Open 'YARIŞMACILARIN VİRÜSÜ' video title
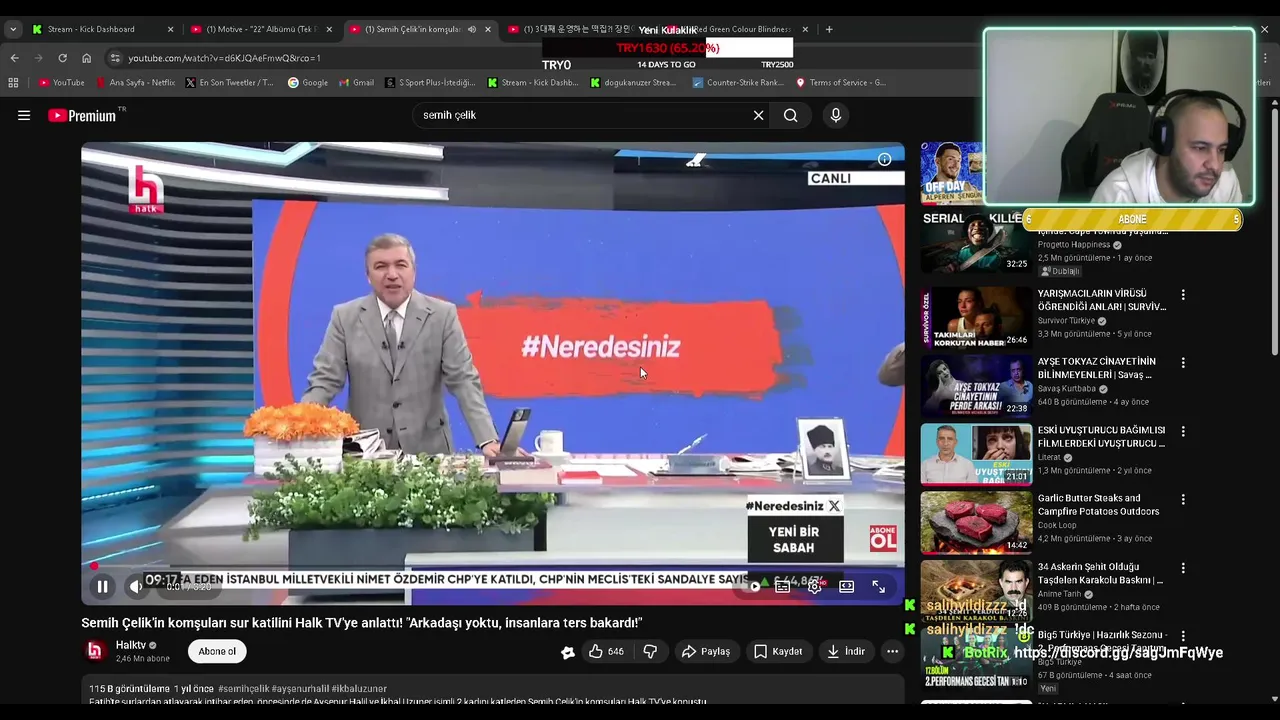This screenshot has height=720, width=1280. coord(1102,300)
